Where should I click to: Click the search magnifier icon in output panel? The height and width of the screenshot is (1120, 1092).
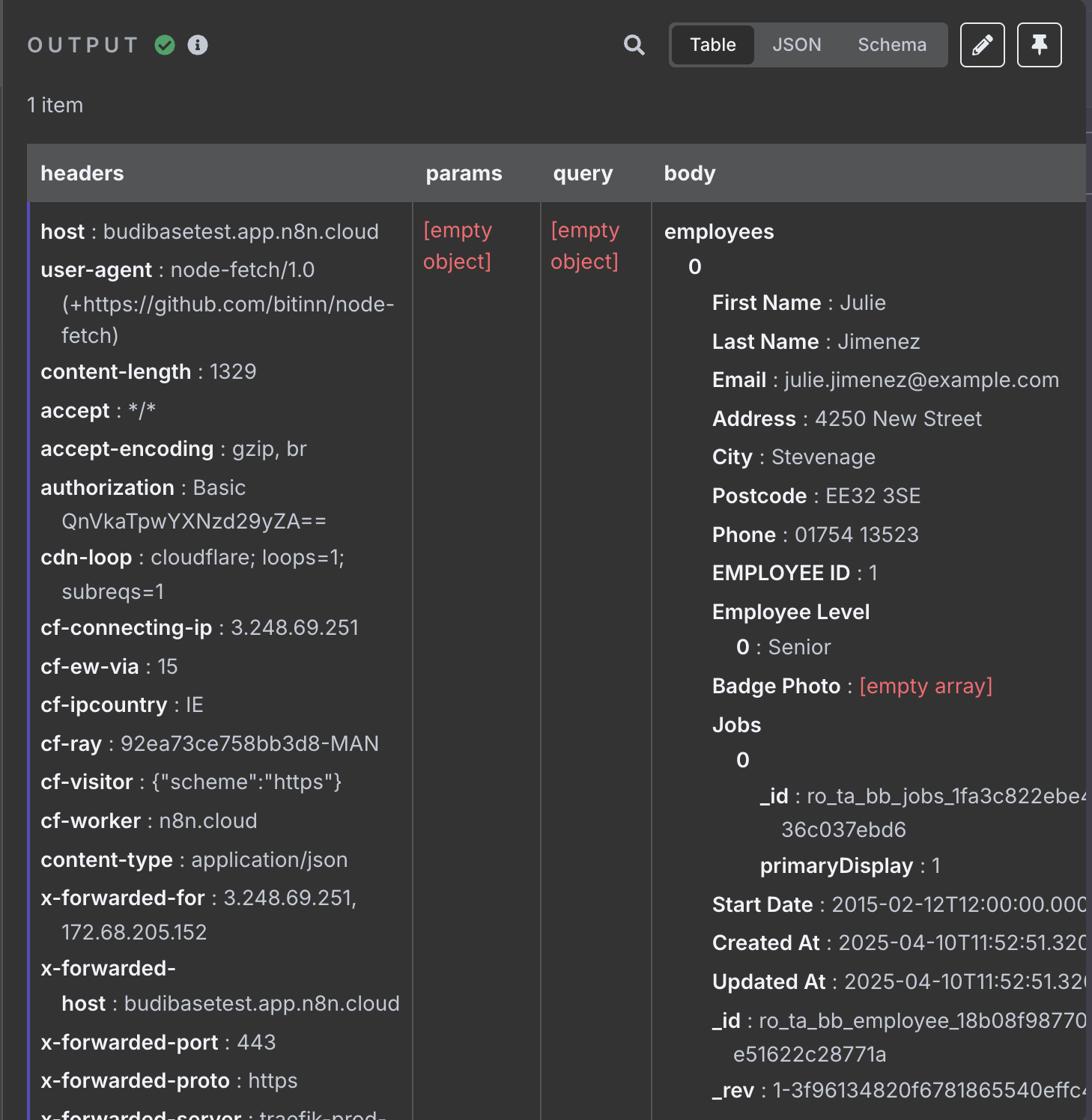click(x=634, y=45)
